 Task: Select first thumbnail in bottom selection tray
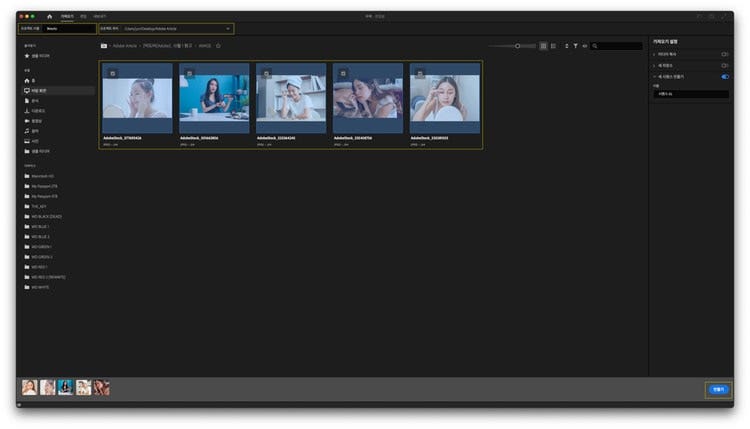[30, 387]
